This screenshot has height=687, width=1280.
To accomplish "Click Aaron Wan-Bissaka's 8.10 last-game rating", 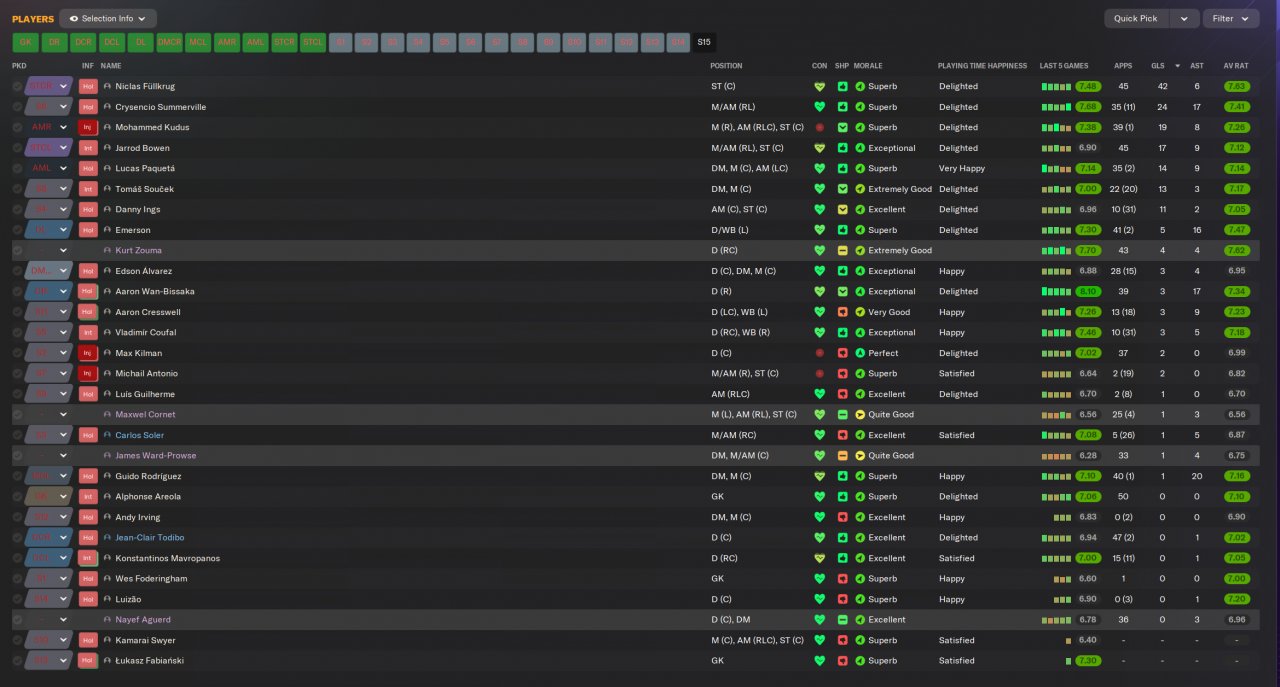I will [x=1088, y=291].
